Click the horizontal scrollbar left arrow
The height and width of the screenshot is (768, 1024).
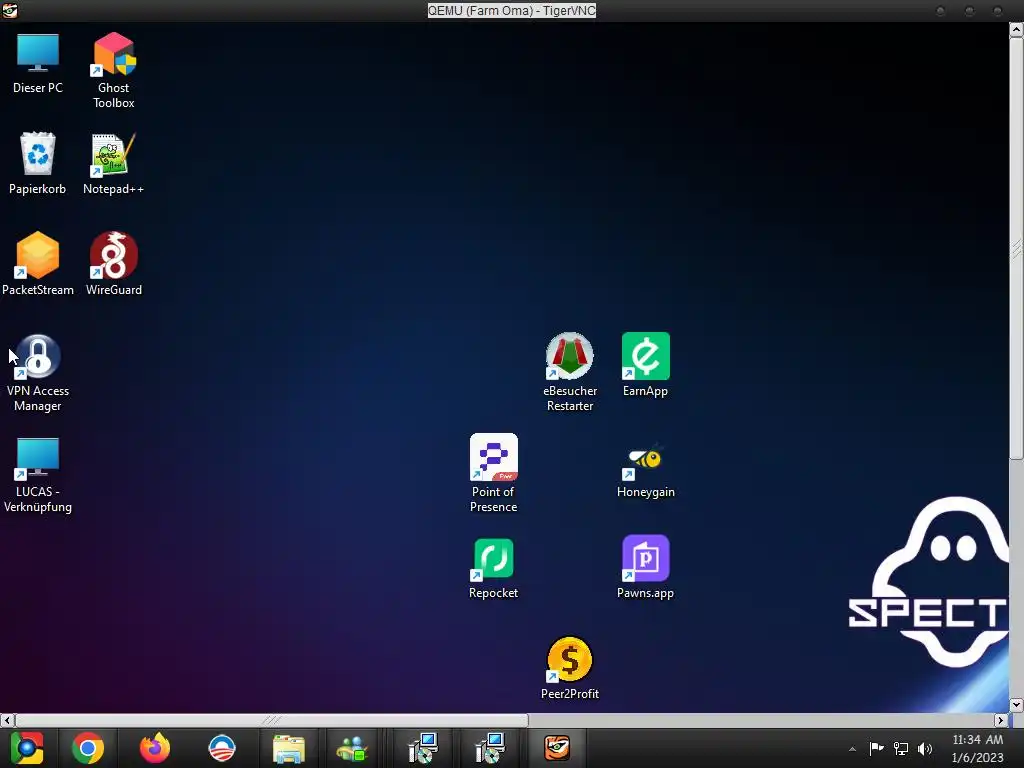tap(7, 720)
